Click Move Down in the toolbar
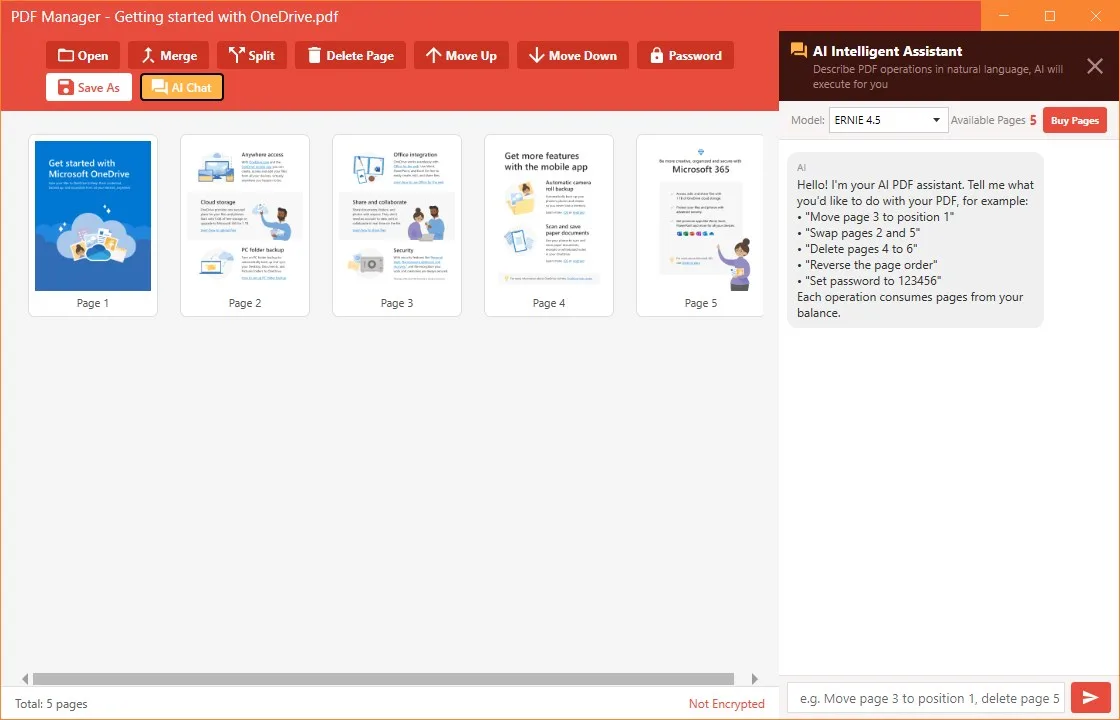 [573, 56]
